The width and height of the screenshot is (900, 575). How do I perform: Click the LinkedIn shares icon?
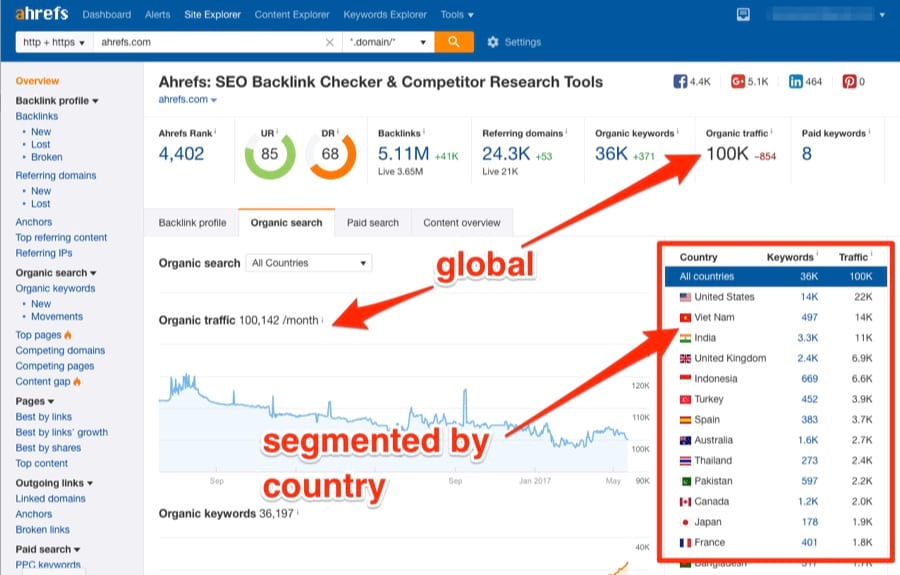click(x=796, y=81)
